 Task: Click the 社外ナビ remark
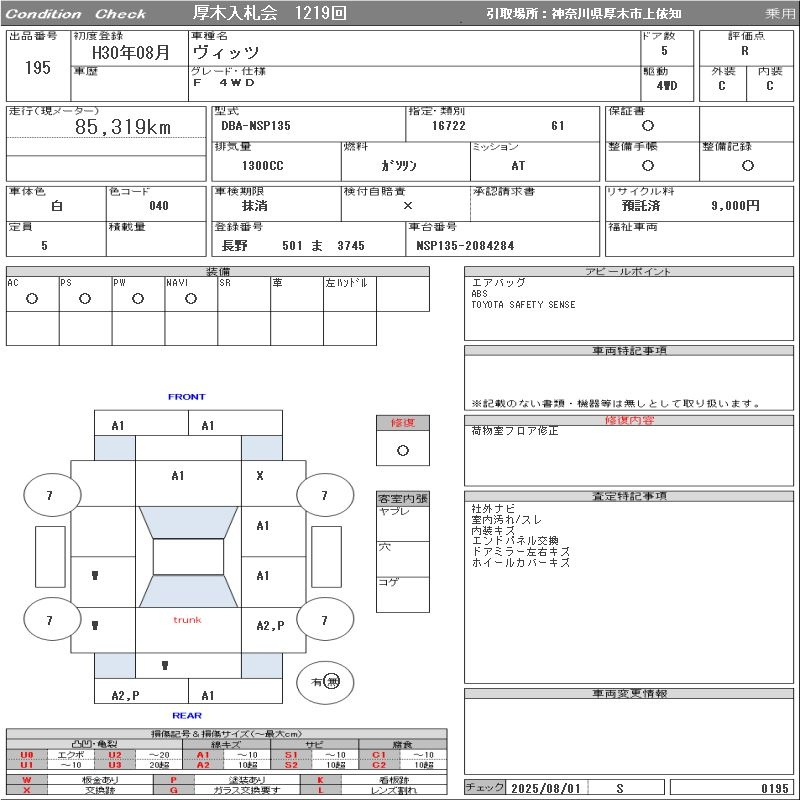point(493,509)
